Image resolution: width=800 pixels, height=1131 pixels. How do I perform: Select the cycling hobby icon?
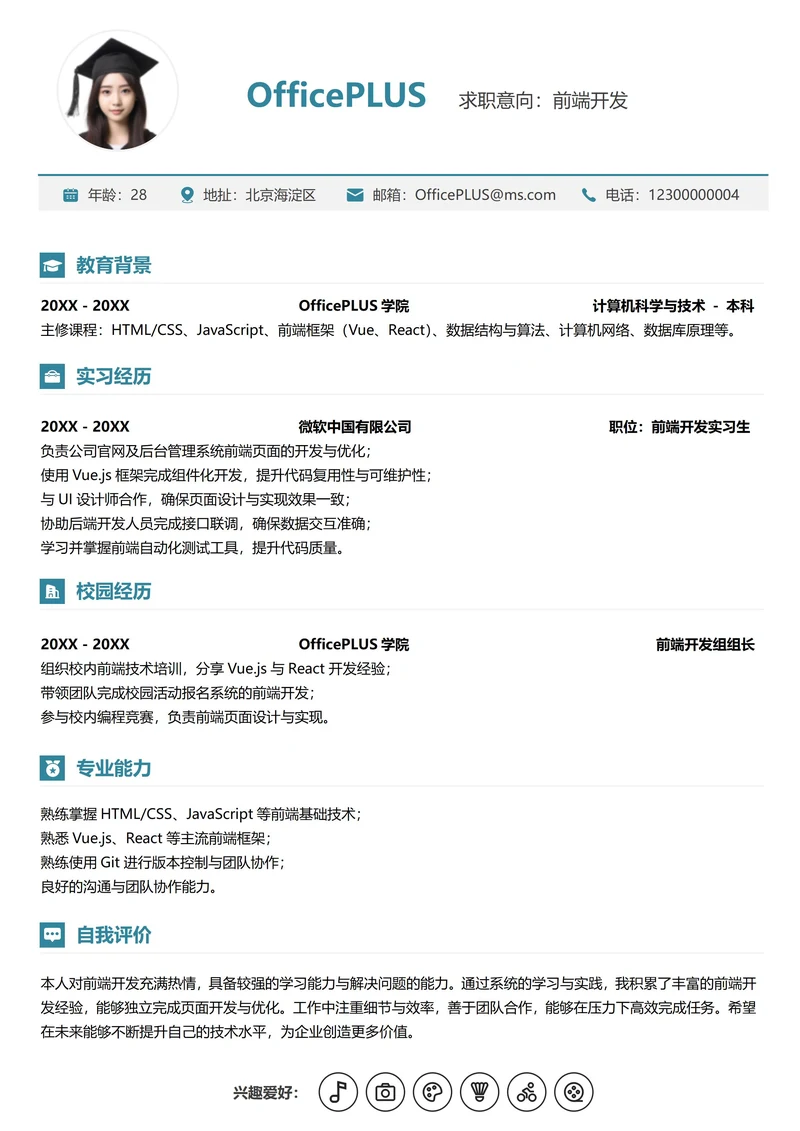[x=526, y=1092]
